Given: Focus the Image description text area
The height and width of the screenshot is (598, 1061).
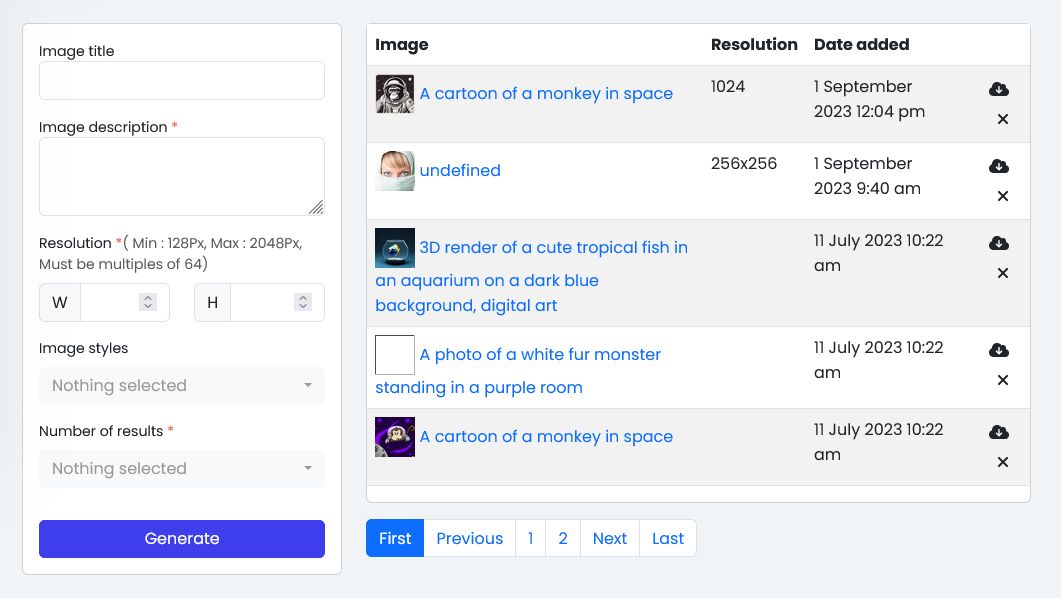Looking at the screenshot, I should point(182,176).
